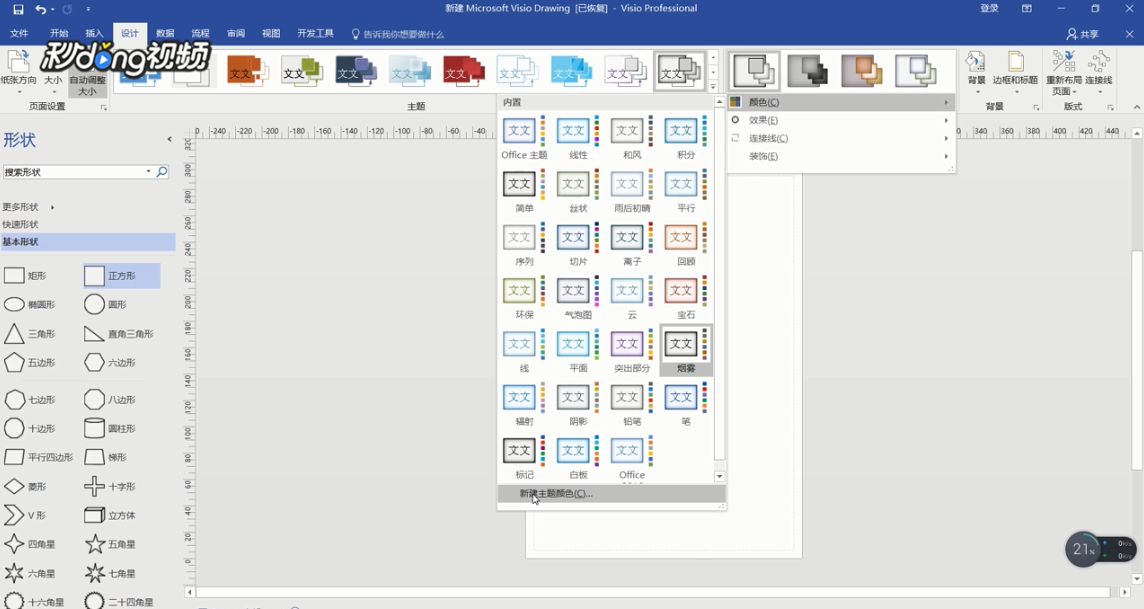Image resolution: width=1144 pixels, height=609 pixels.
Task: Select the 圆形 circle shape
Action: [x=106, y=305]
